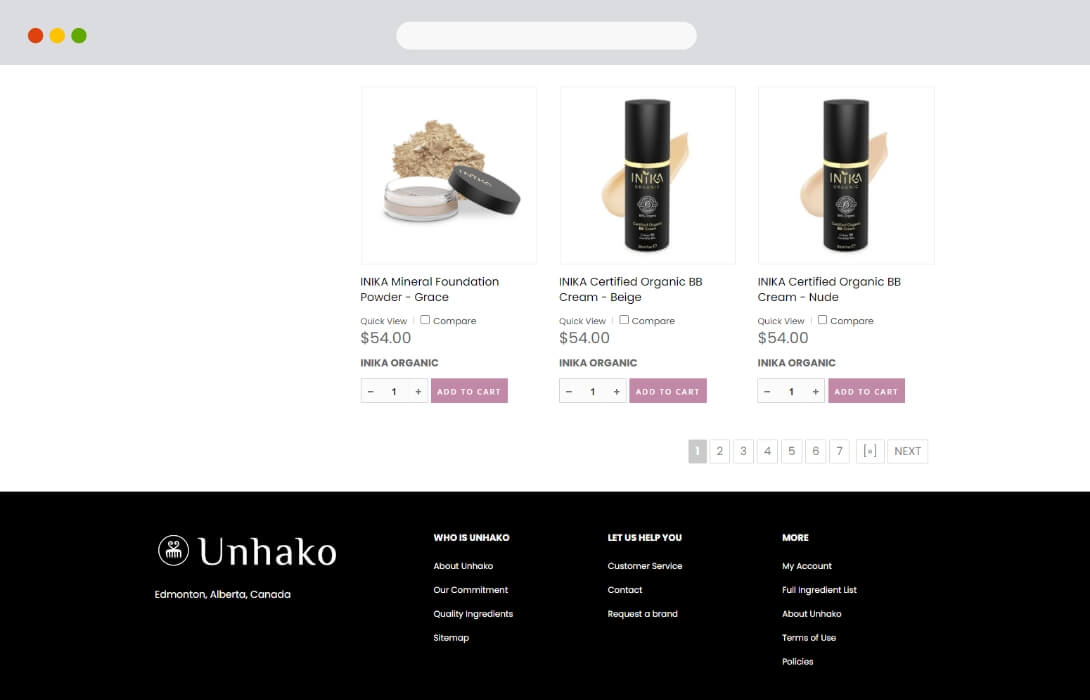Decrease quantity for BB Cream Nude
Viewport: 1090px width, 700px height.
point(767,391)
